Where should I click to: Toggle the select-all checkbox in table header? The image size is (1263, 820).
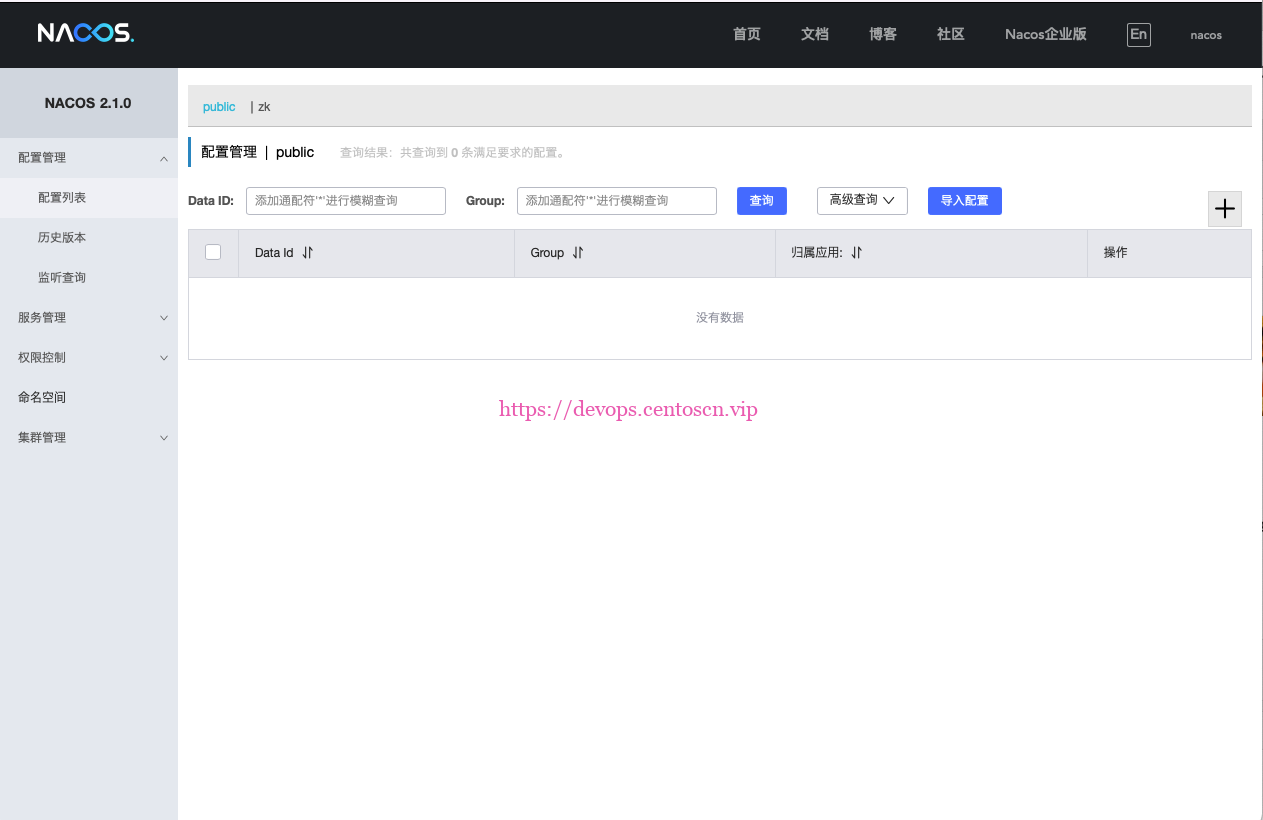coord(213,253)
